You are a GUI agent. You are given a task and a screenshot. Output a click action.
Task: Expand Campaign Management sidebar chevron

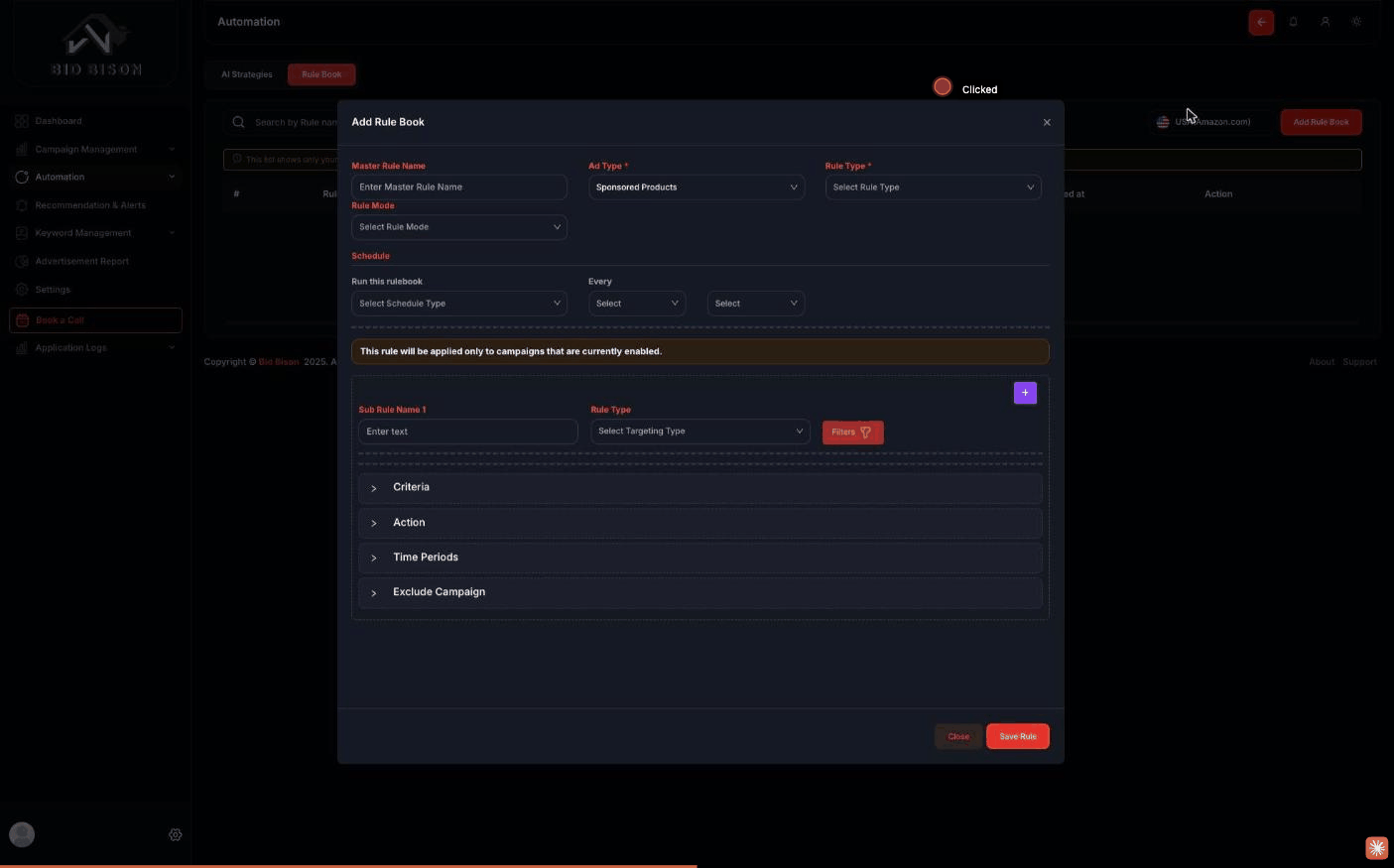click(172, 149)
